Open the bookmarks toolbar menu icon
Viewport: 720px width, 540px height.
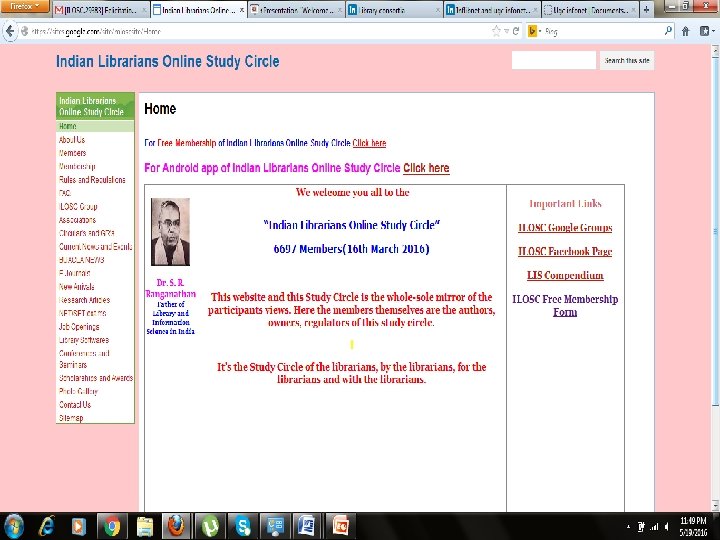tap(706, 31)
